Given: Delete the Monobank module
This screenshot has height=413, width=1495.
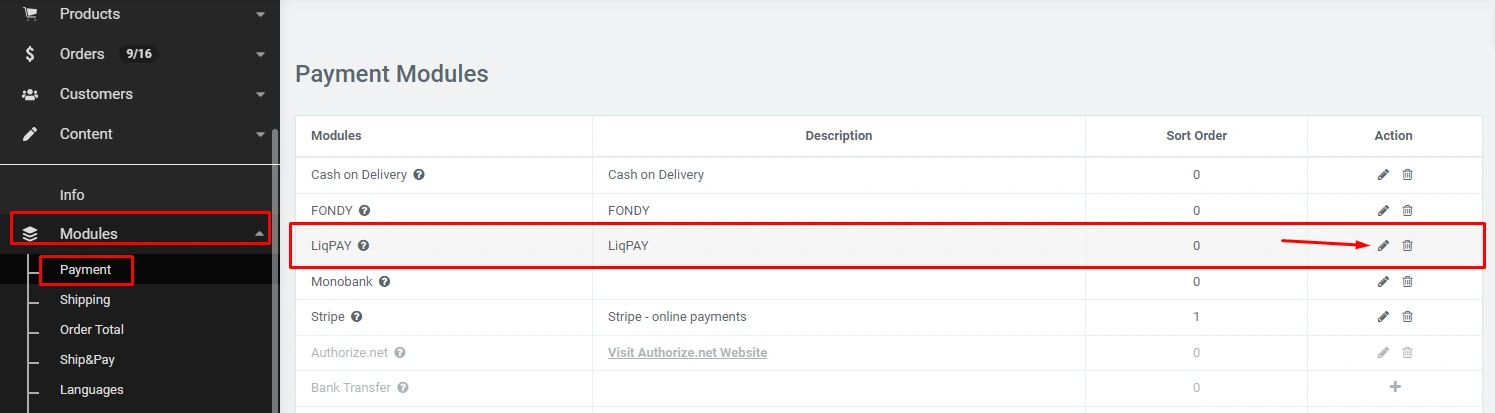Looking at the screenshot, I should pyautogui.click(x=1407, y=282).
